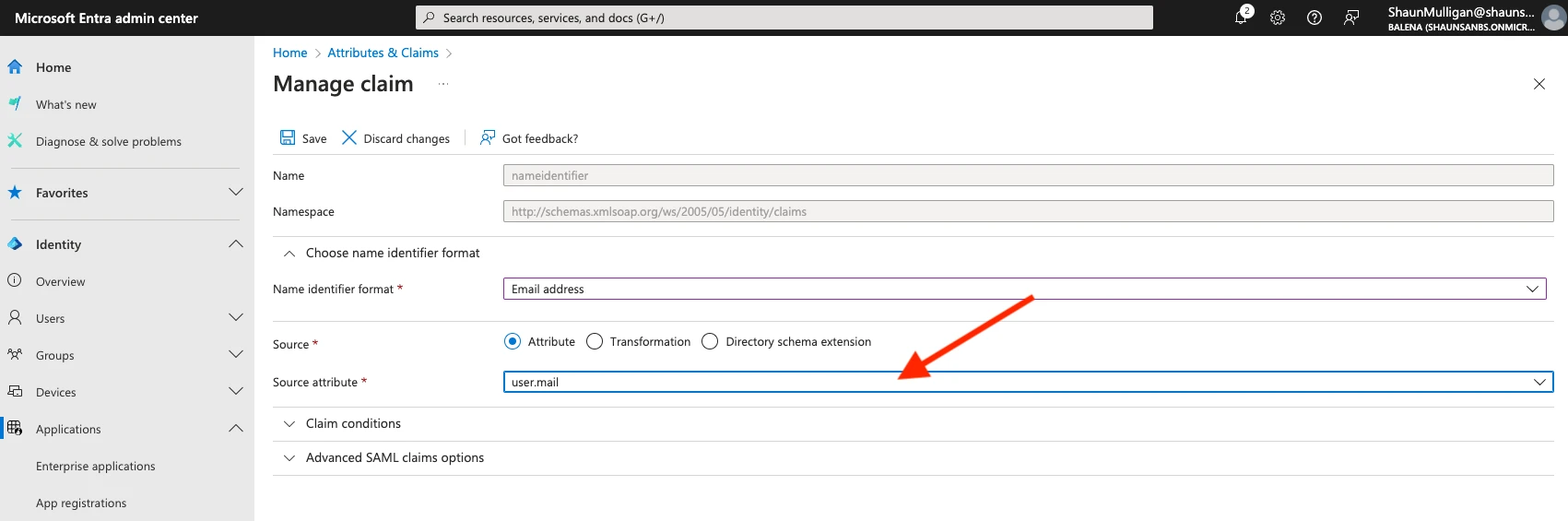Viewport: 1568px width, 521px height.
Task: Select the Attribute radio button
Action: tap(513, 341)
